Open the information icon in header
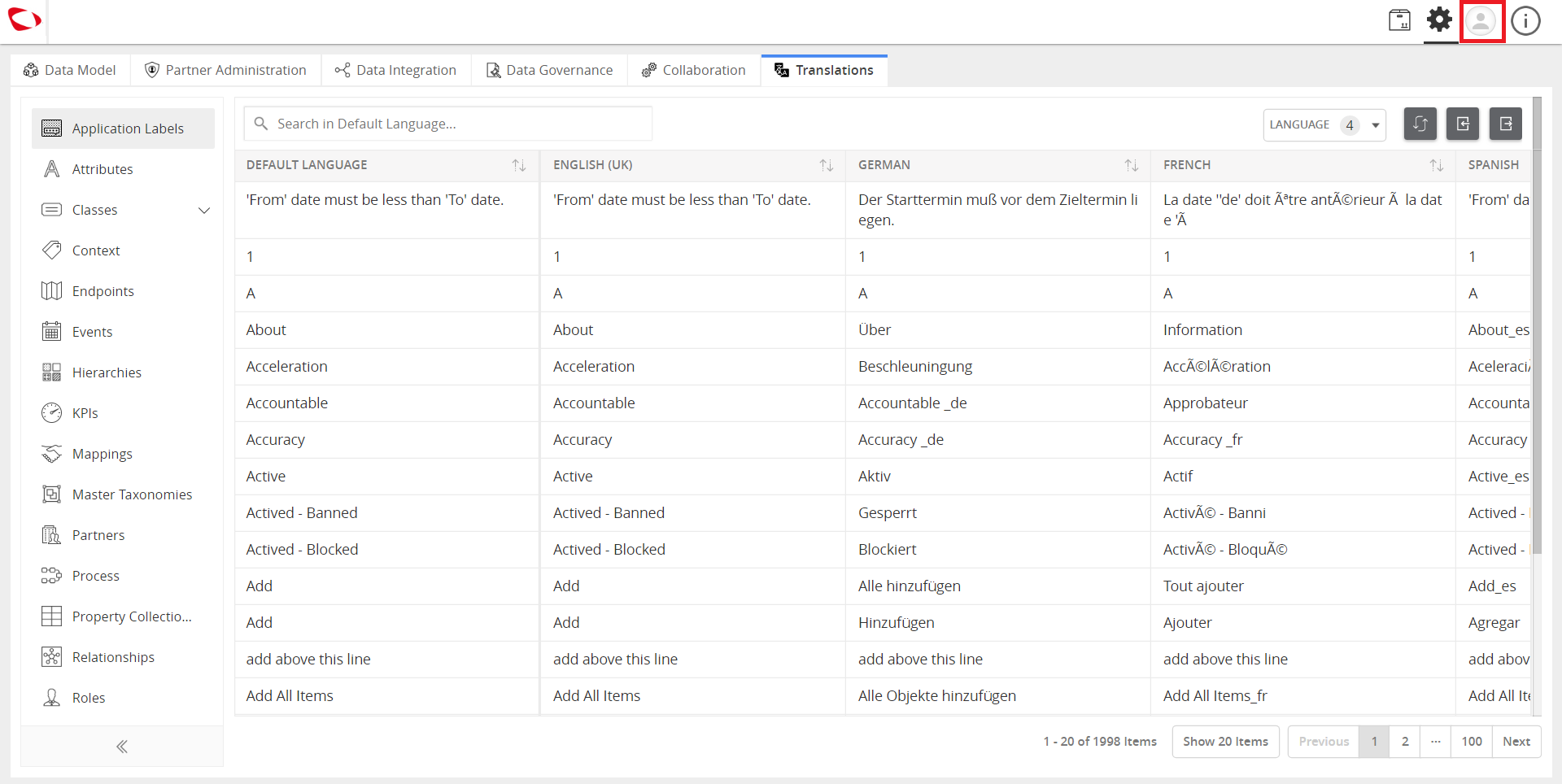Viewport: 1562px width, 784px height. point(1525,21)
